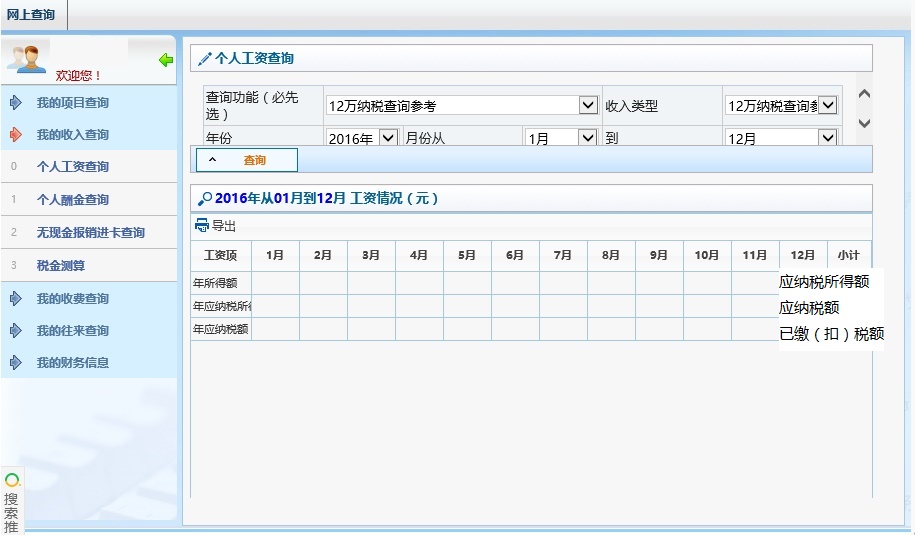Open 无现金报销进卡查询 from the sidebar
This screenshot has width=915, height=536.
[91, 233]
